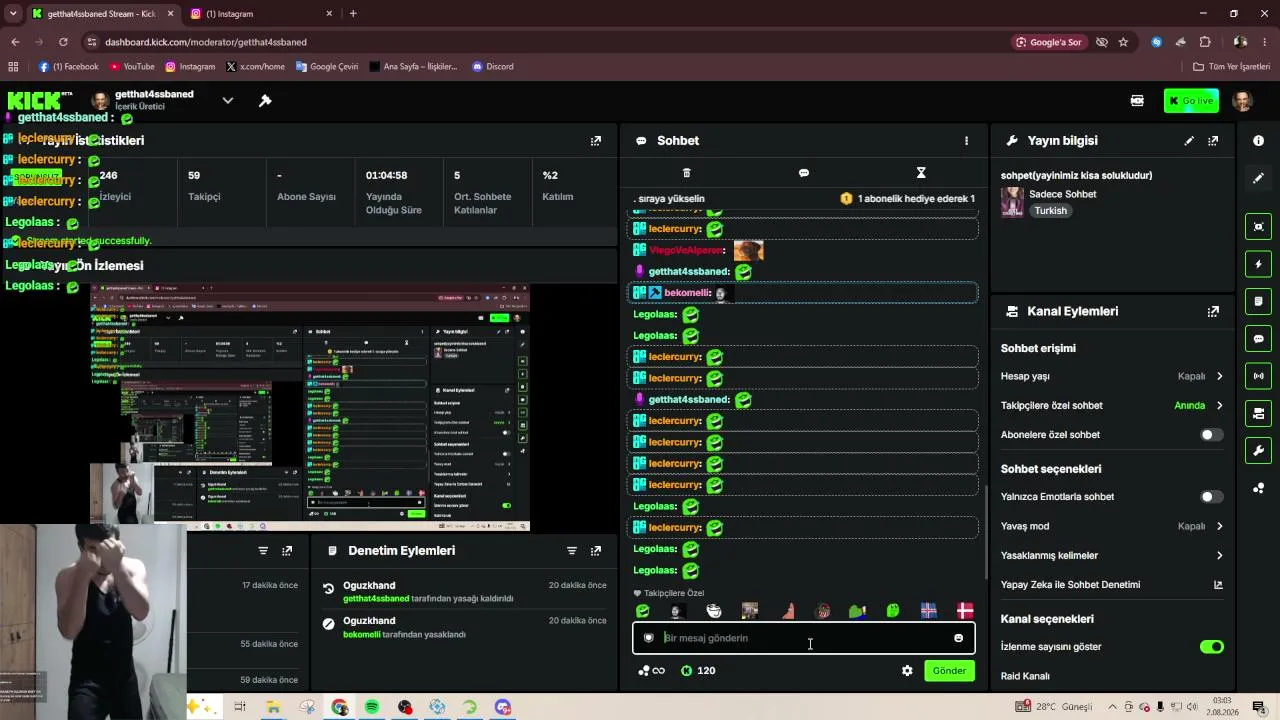
Task: Click the Gönder send button
Action: point(949,671)
